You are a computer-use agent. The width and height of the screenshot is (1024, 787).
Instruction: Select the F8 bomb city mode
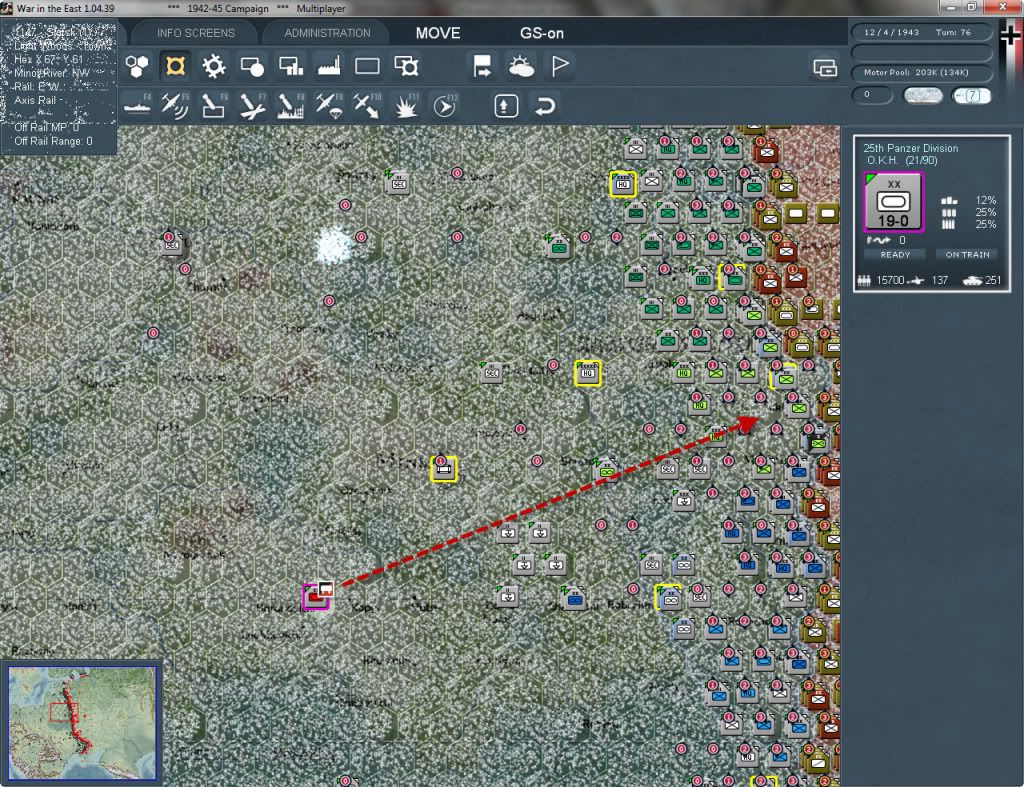(291, 105)
